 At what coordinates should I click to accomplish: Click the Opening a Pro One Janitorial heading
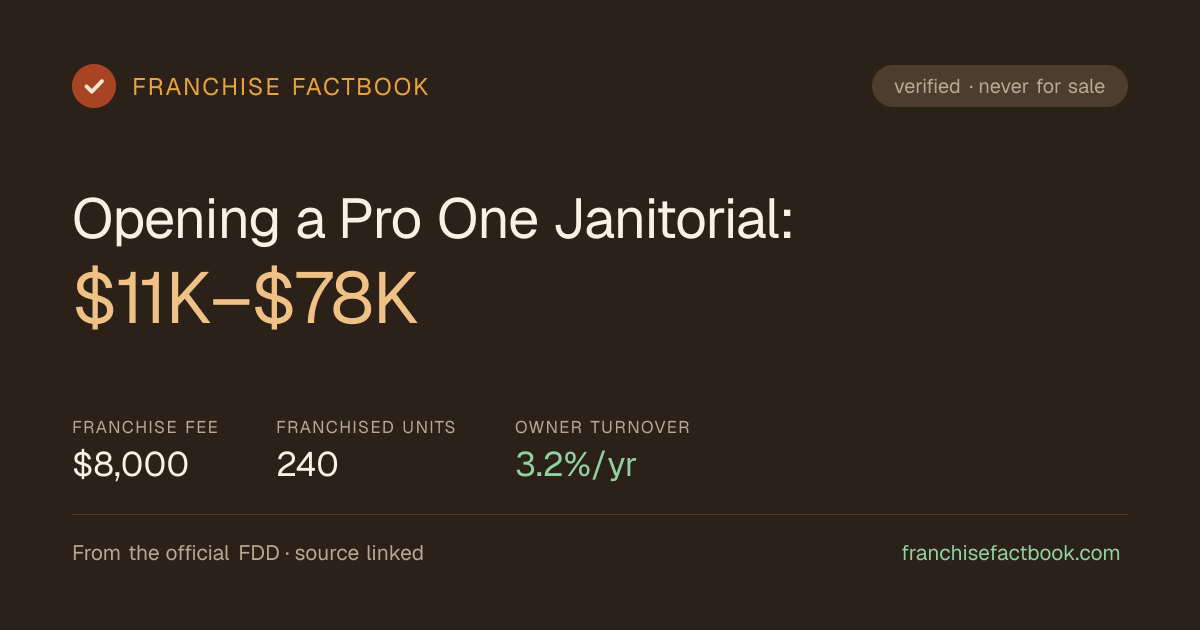tap(433, 219)
